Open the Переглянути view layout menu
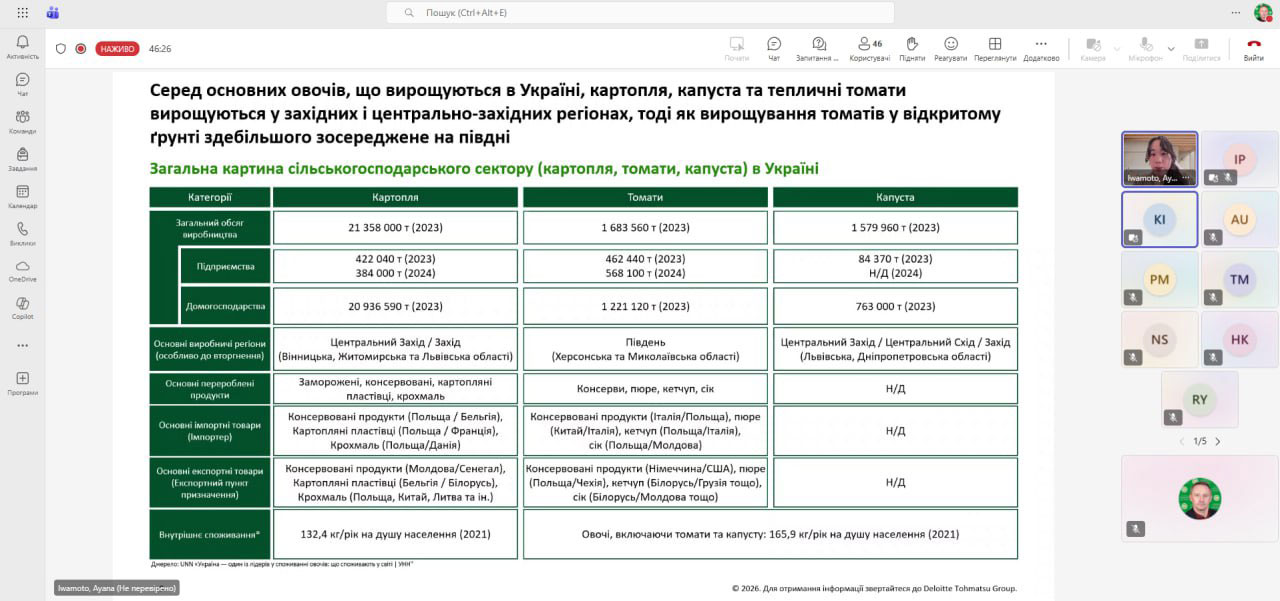 995,48
